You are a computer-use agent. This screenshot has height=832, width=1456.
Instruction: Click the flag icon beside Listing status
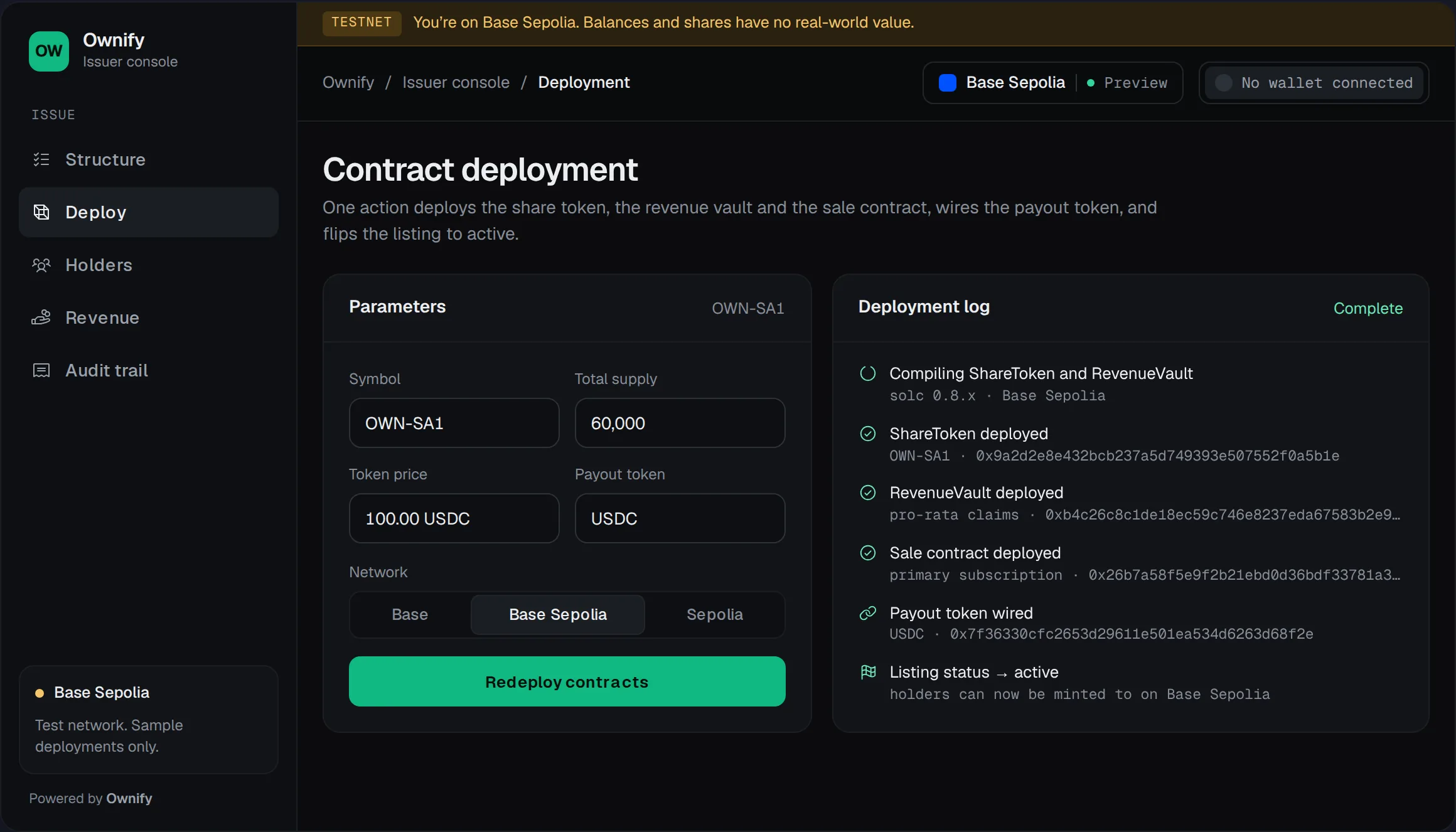pyautogui.click(x=868, y=672)
